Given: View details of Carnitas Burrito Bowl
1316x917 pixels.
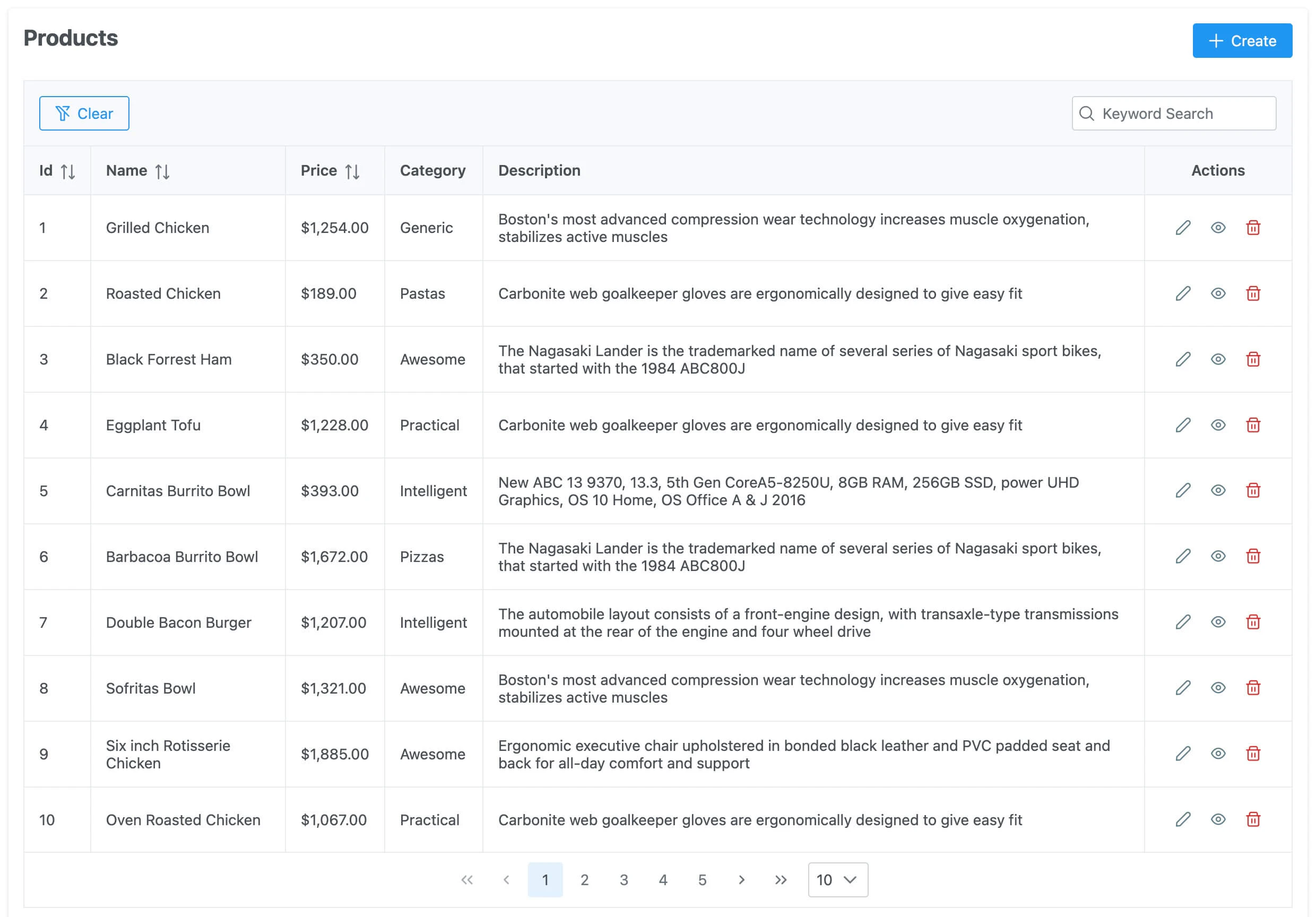Looking at the screenshot, I should [x=1217, y=490].
